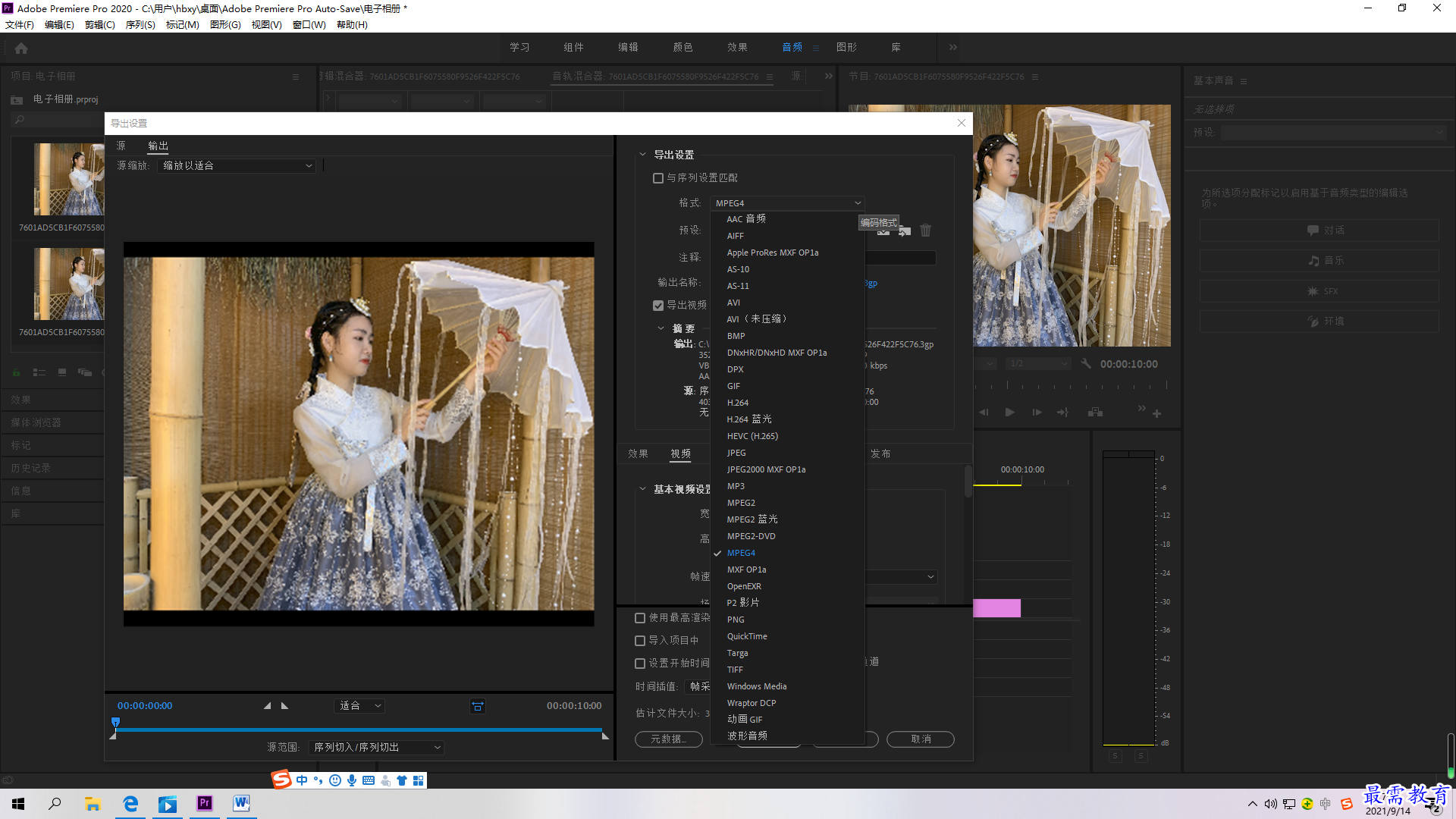Click the Project panel search magnifier icon
Image resolution: width=1456 pixels, height=819 pixels.
(x=20, y=120)
